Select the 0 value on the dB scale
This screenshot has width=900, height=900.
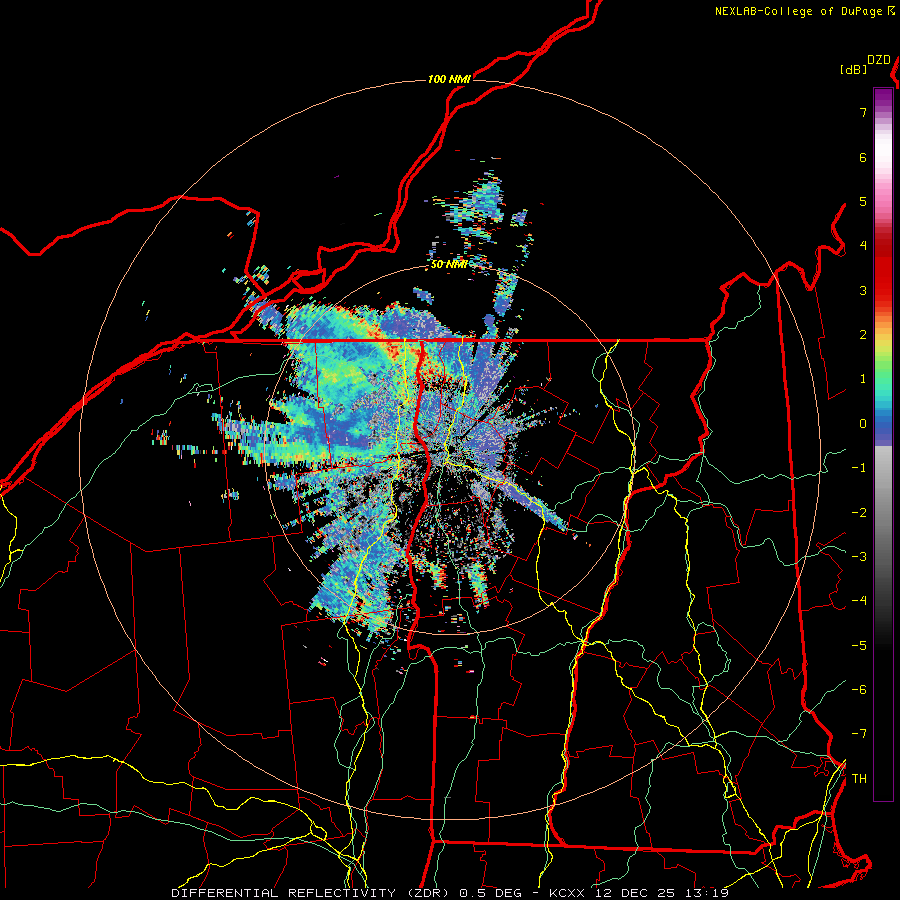coord(863,424)
